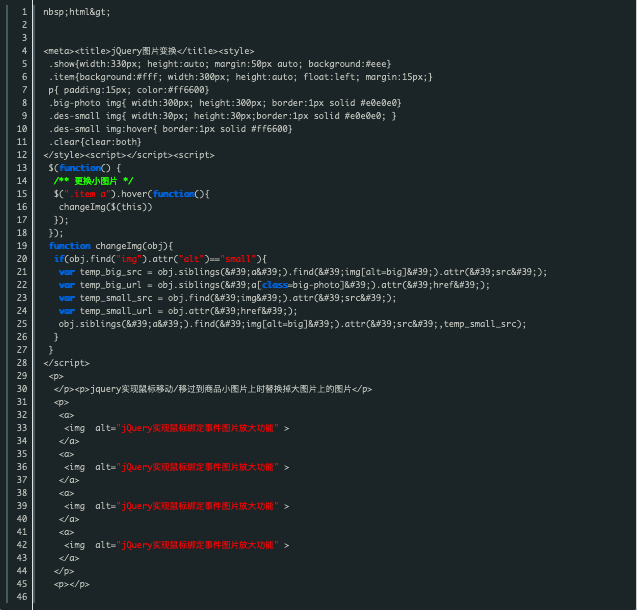Click 'var temp_big_src' declaration
This screenshot has width=637, height=610.
303,272
